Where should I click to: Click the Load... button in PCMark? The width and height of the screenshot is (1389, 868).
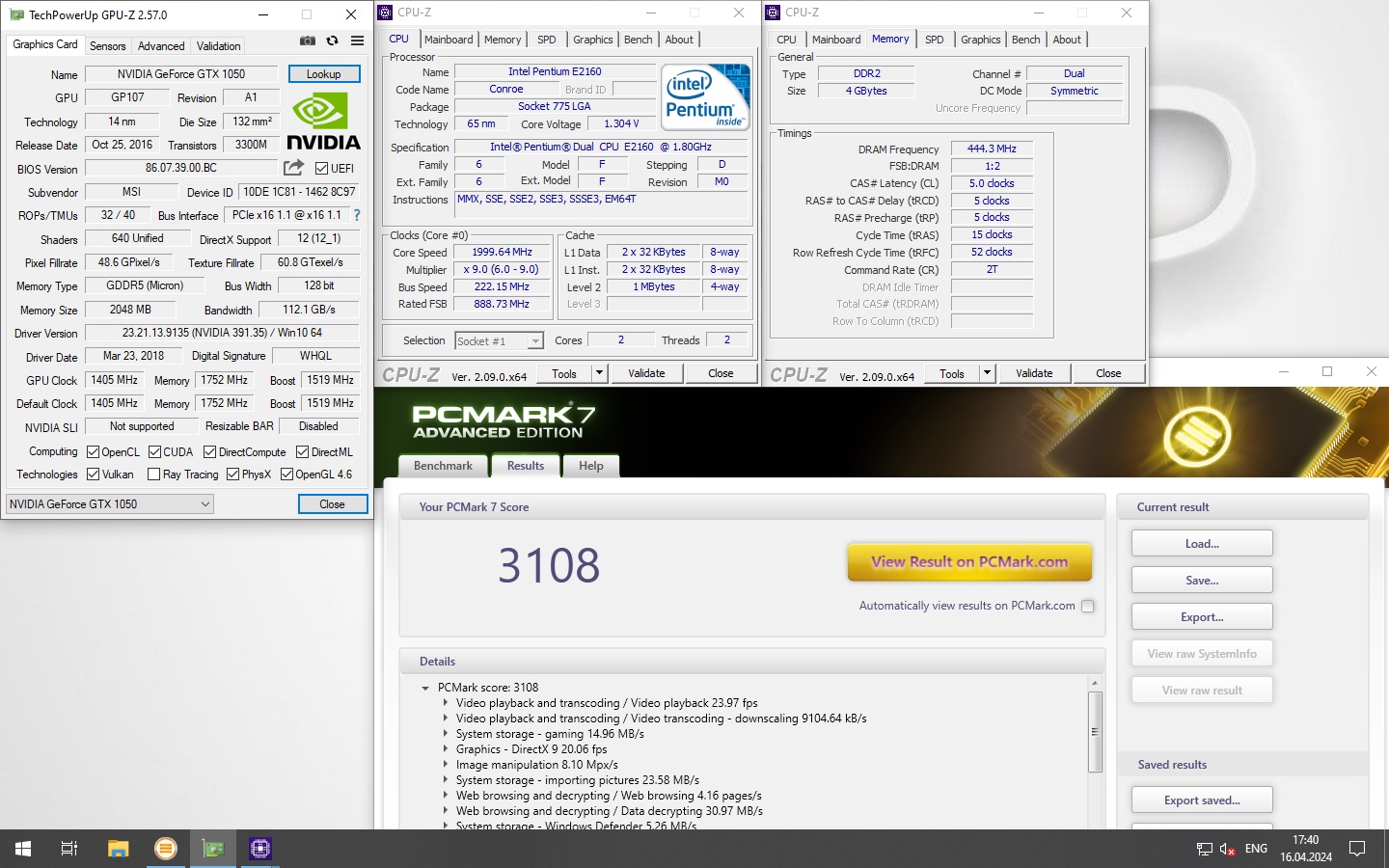[1202, 543]
